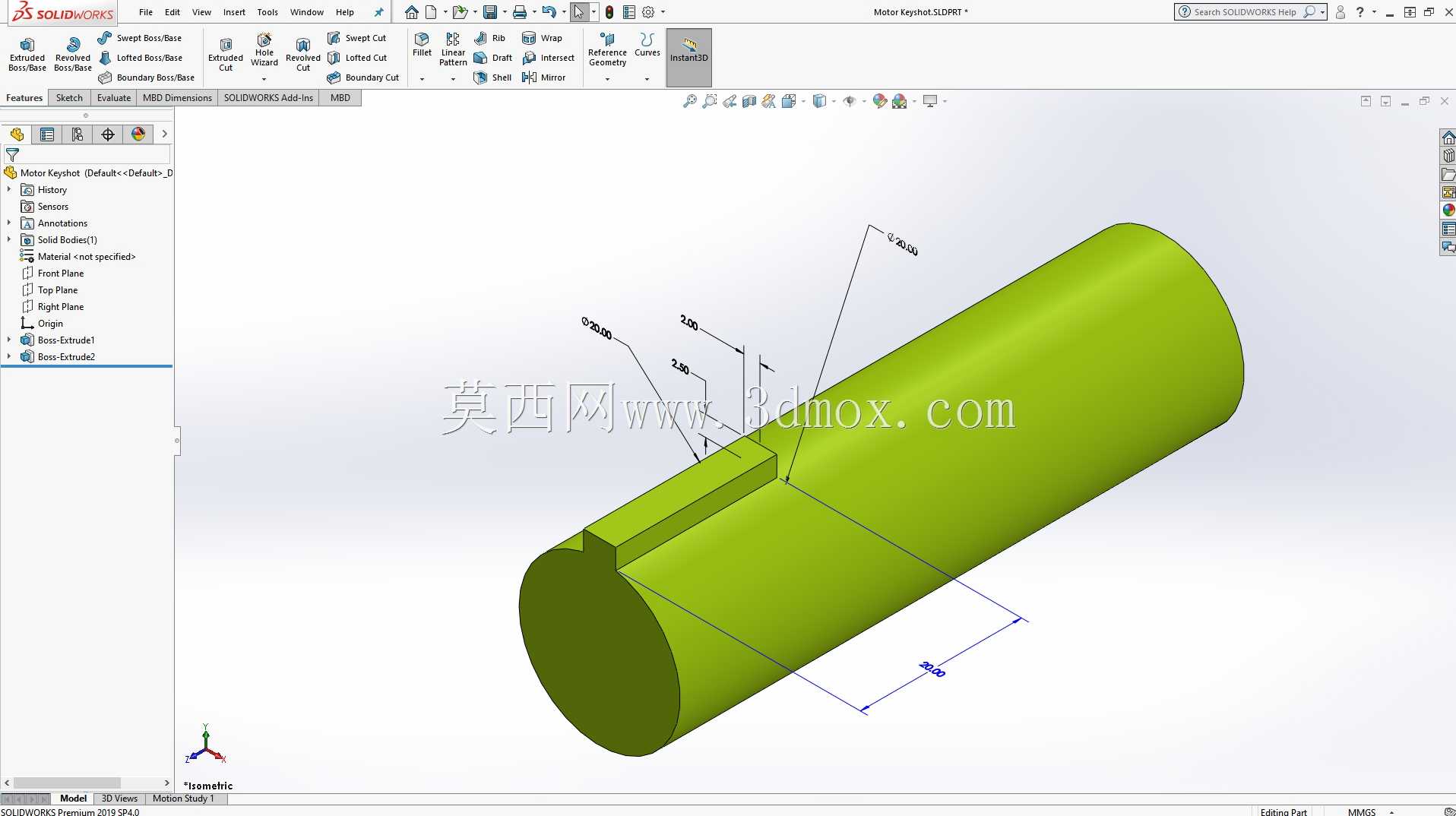Open the Hole Wizard tool
1456x816 pixels.
[x=264, y=50]
